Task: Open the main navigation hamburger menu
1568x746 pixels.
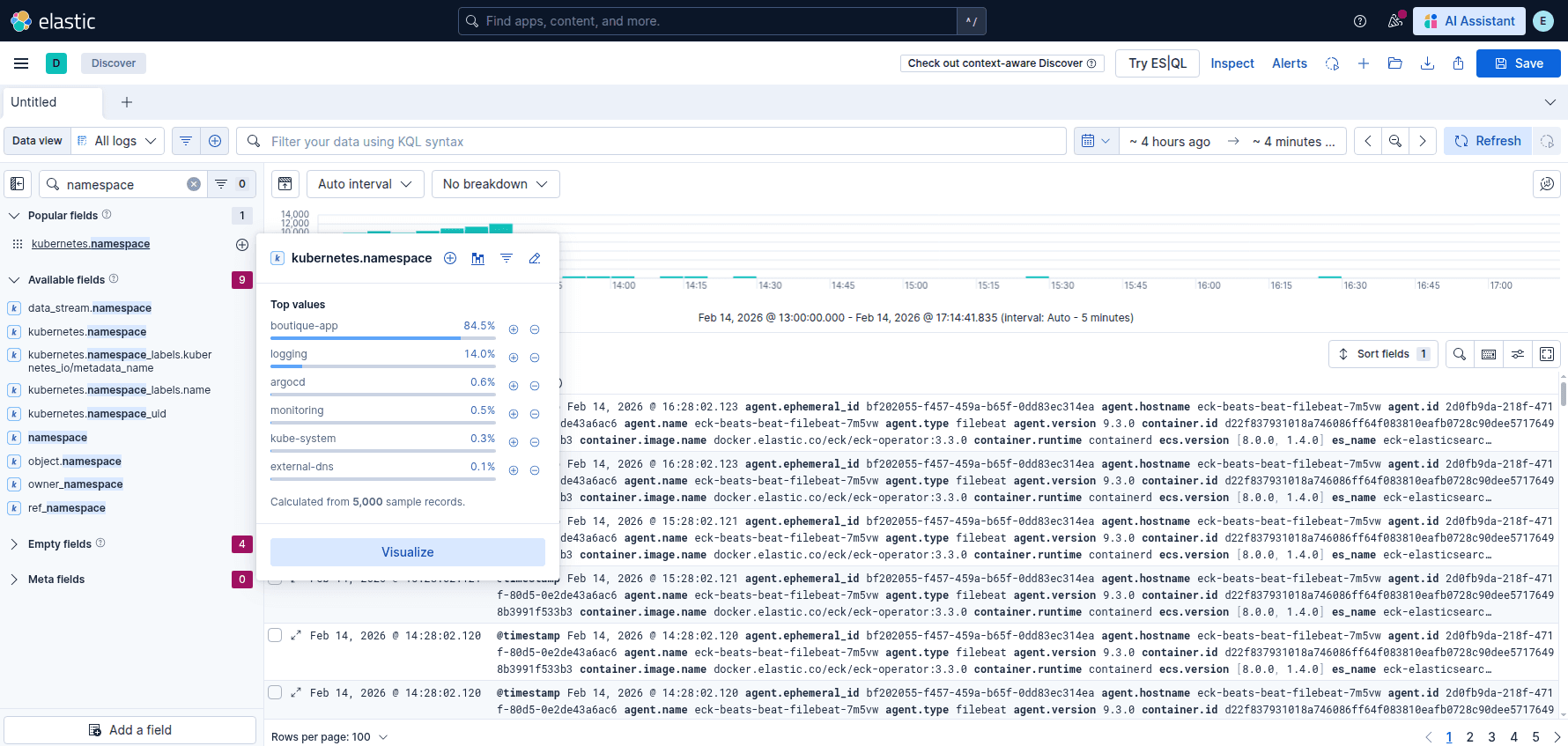Action: 21,63
